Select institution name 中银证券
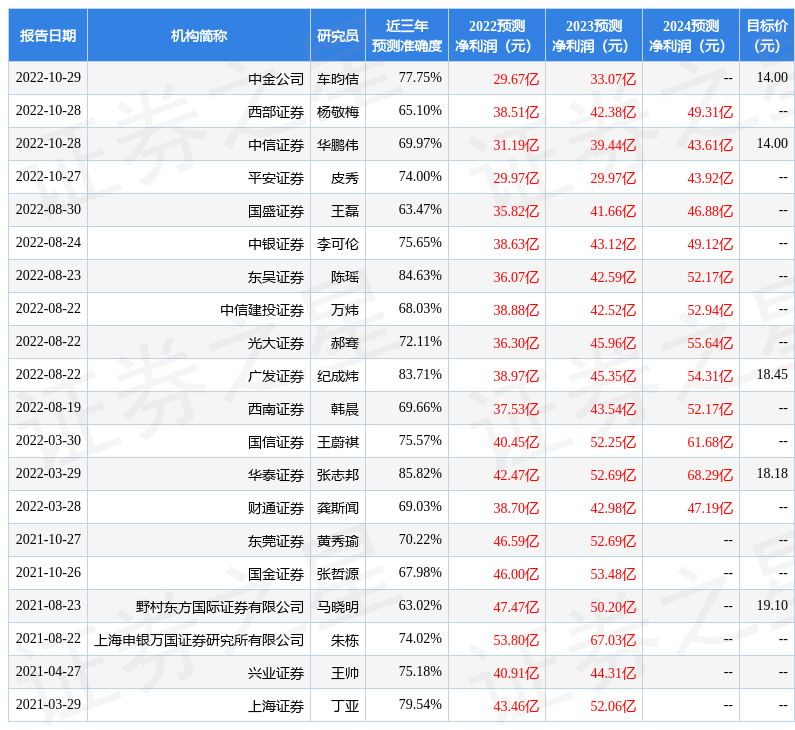The image size is (795, 730). pyautogui.click(x=276, y=244)
